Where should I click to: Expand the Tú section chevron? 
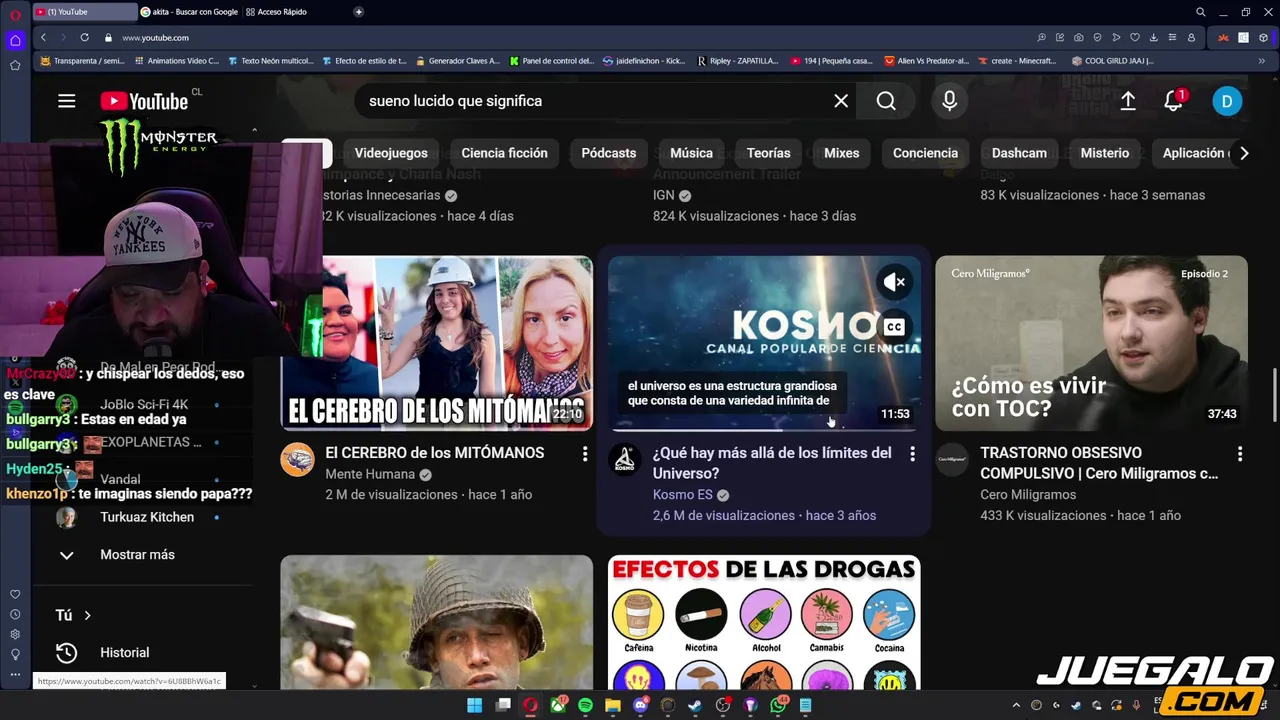point(88,616)
